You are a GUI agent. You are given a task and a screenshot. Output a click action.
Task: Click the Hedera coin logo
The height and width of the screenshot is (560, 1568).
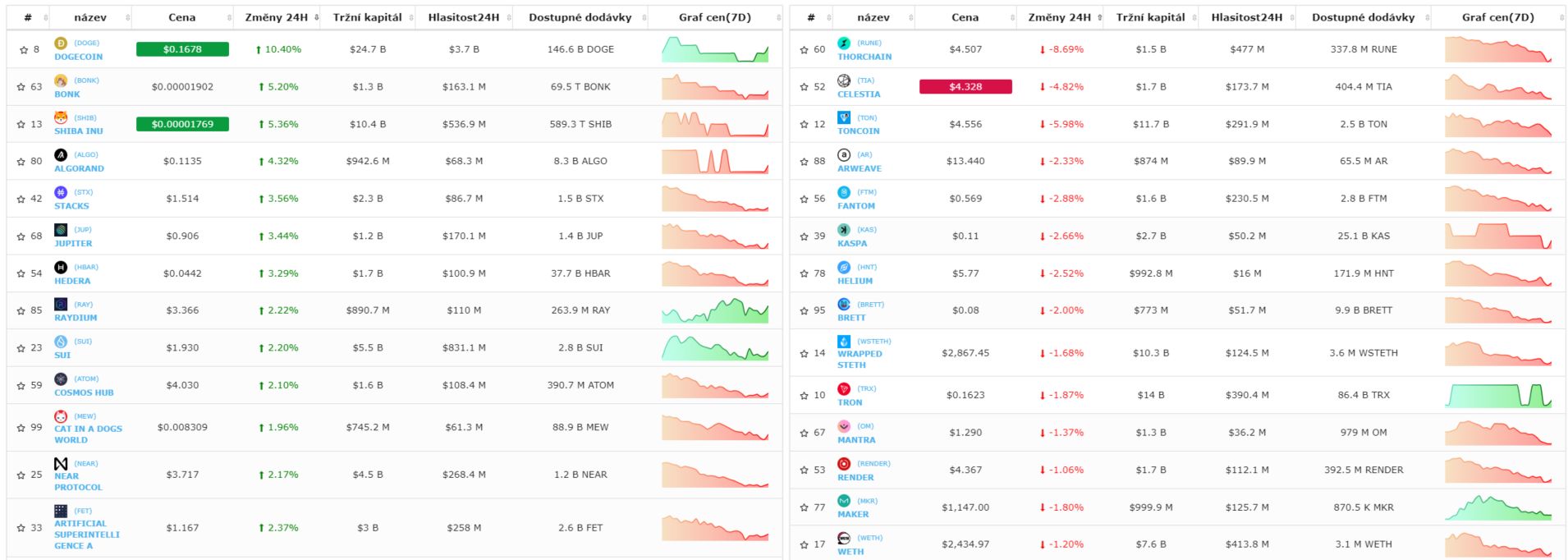[x=61, y=267]
